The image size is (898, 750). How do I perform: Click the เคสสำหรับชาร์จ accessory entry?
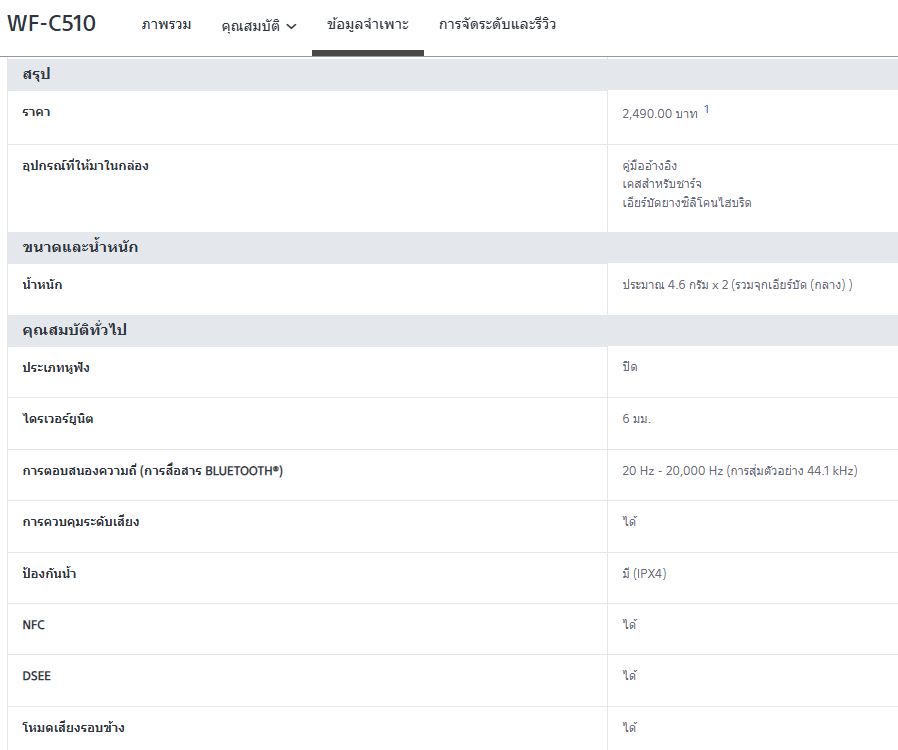(662, 184)
